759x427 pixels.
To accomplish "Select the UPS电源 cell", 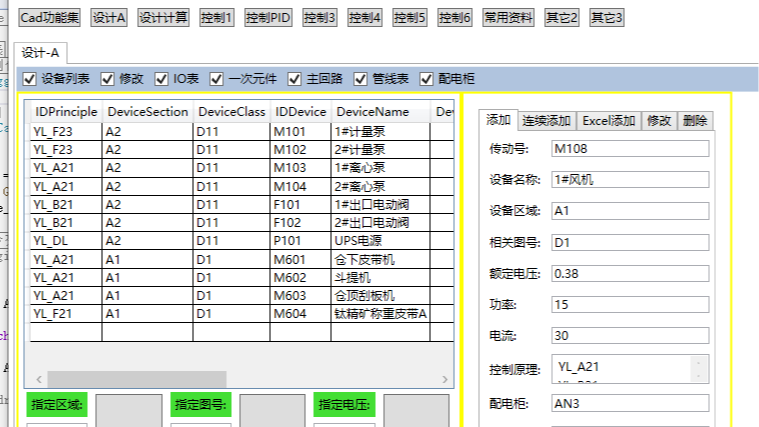I will [x=380, y=241].
